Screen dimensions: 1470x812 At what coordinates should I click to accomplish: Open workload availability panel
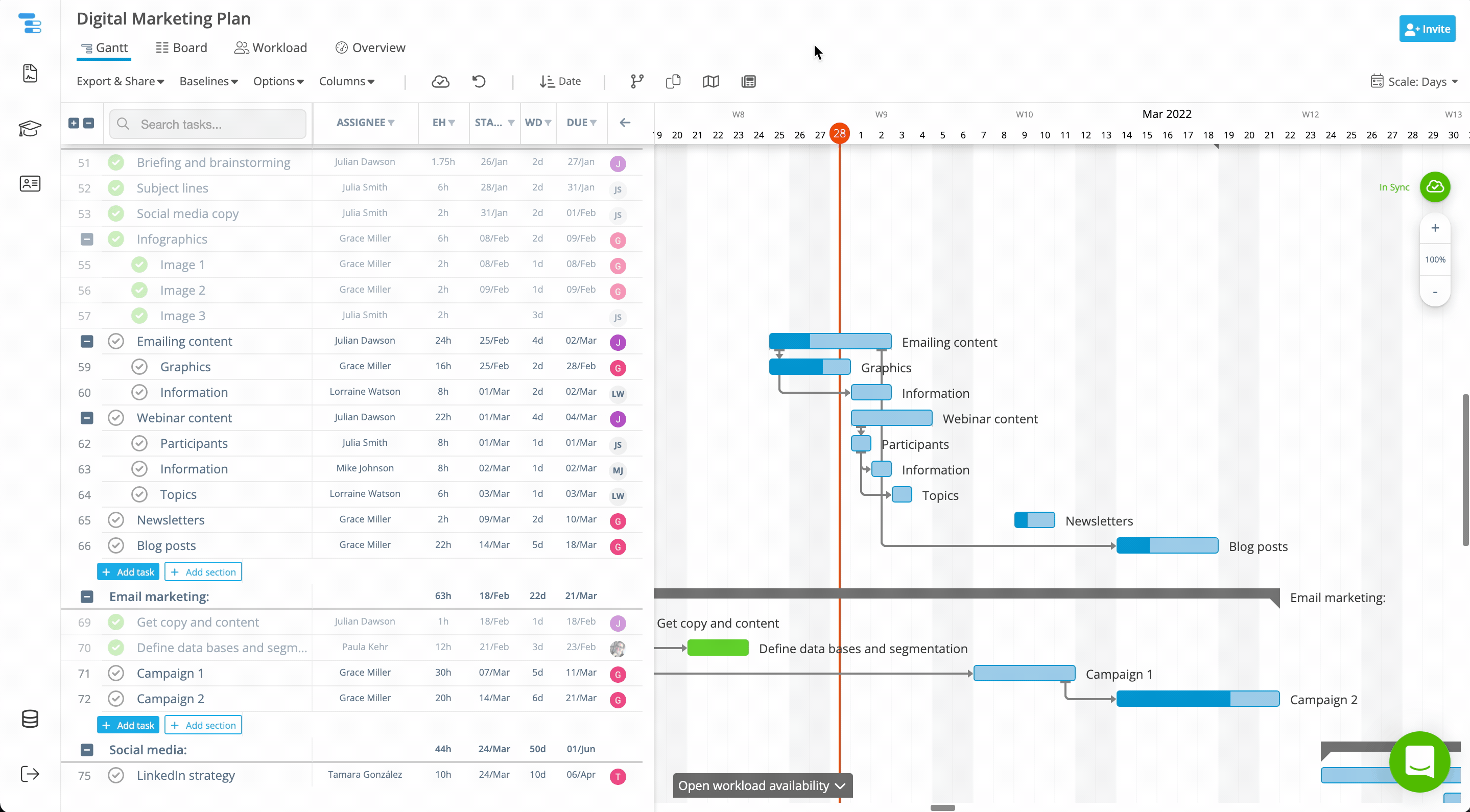click(763, 785)
